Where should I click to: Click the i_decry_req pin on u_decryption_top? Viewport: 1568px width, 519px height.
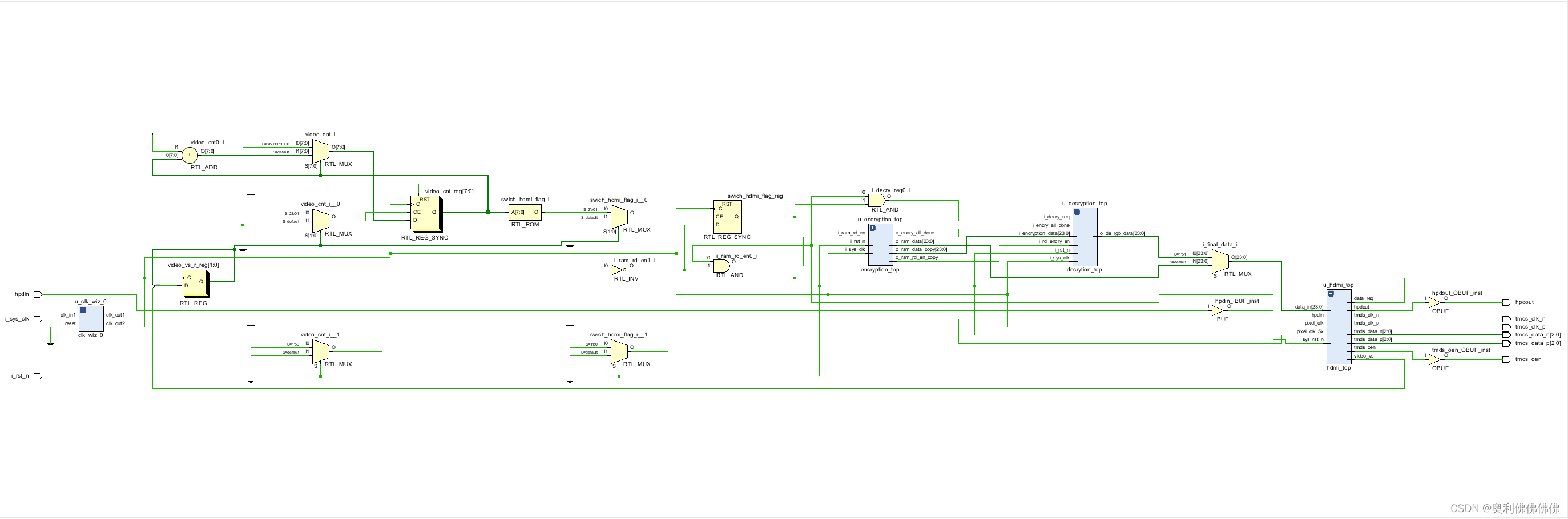1057,217
